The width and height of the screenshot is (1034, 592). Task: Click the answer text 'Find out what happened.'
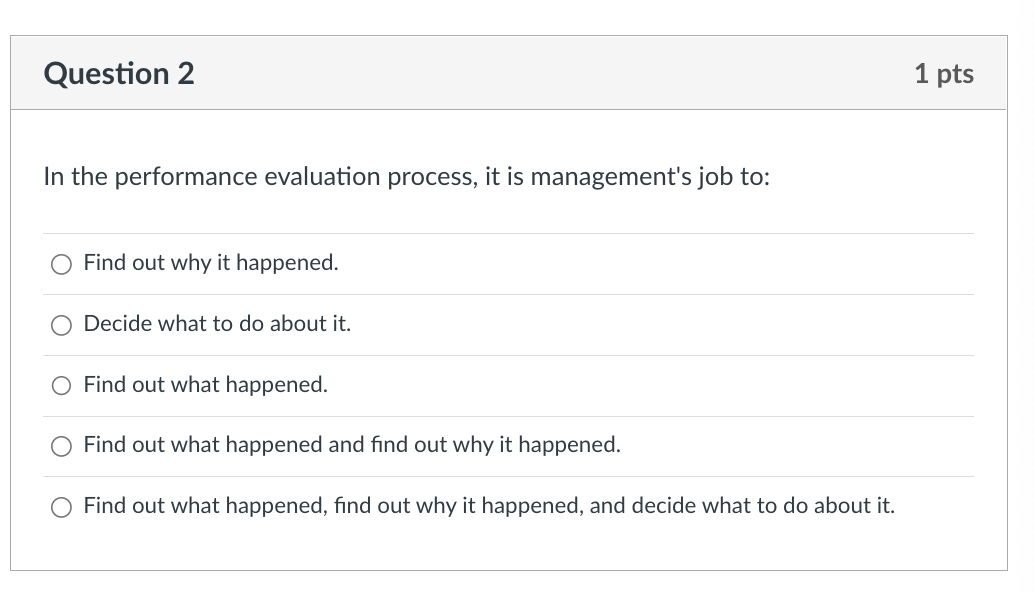[205, 385]
